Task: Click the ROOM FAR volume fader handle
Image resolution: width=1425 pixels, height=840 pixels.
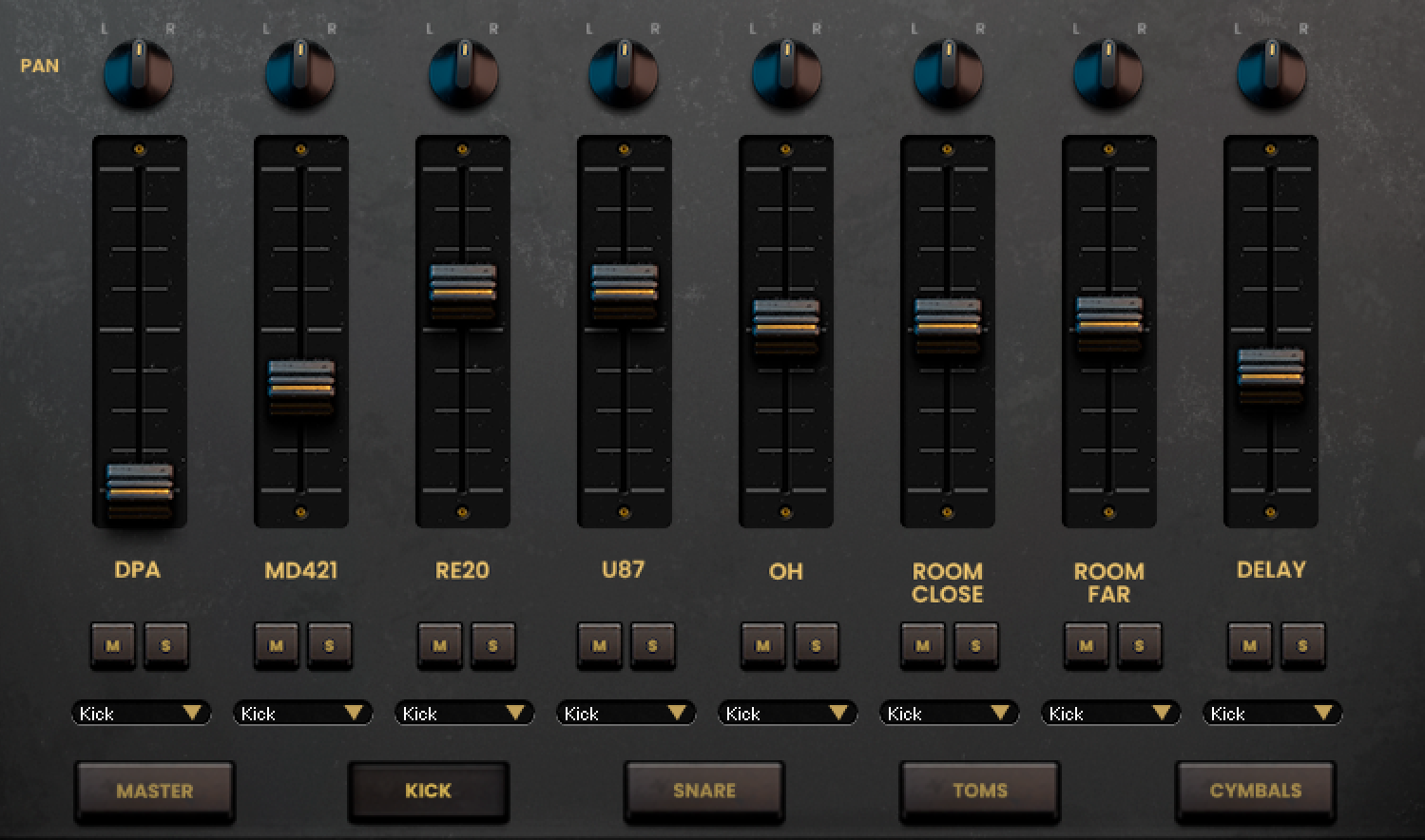Action: [1109, 323]
